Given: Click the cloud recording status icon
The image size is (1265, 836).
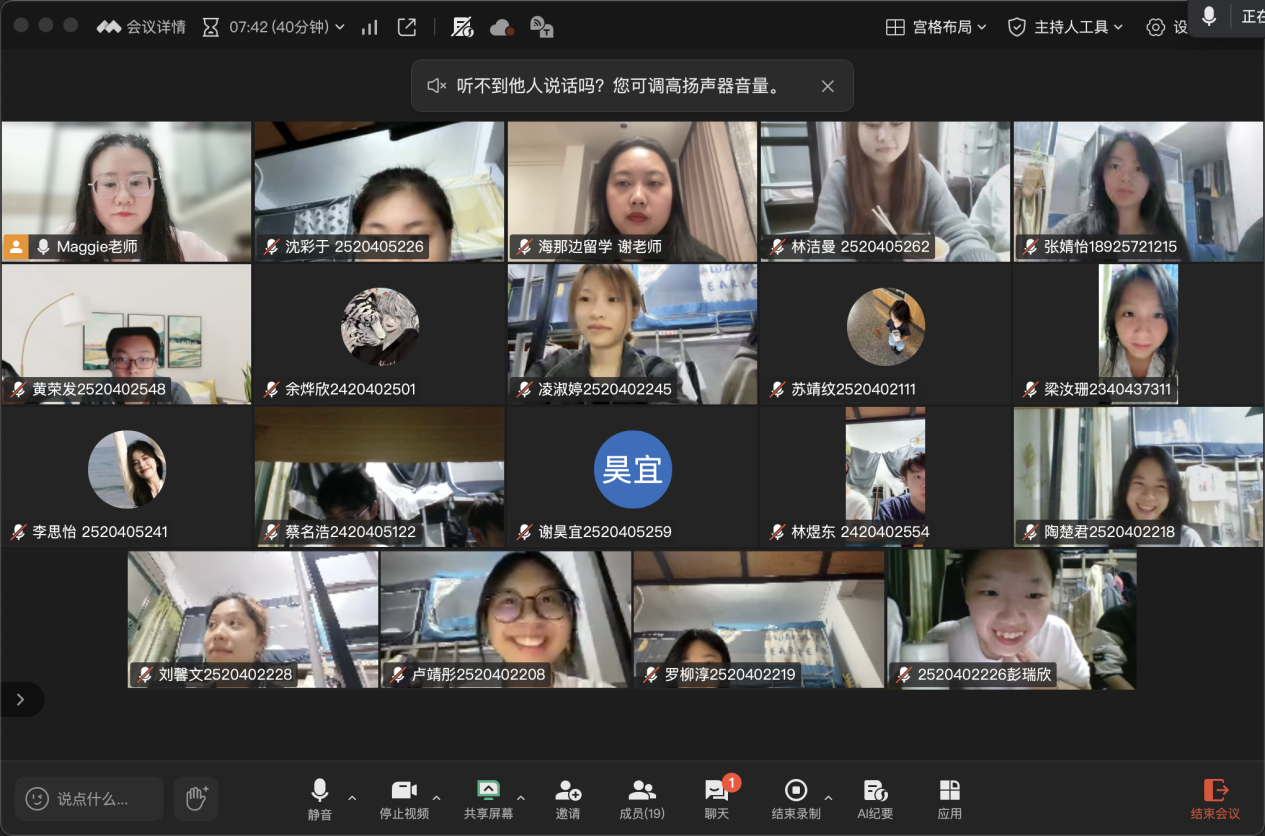Looking at the screenshot, I should tap(502, 27).
